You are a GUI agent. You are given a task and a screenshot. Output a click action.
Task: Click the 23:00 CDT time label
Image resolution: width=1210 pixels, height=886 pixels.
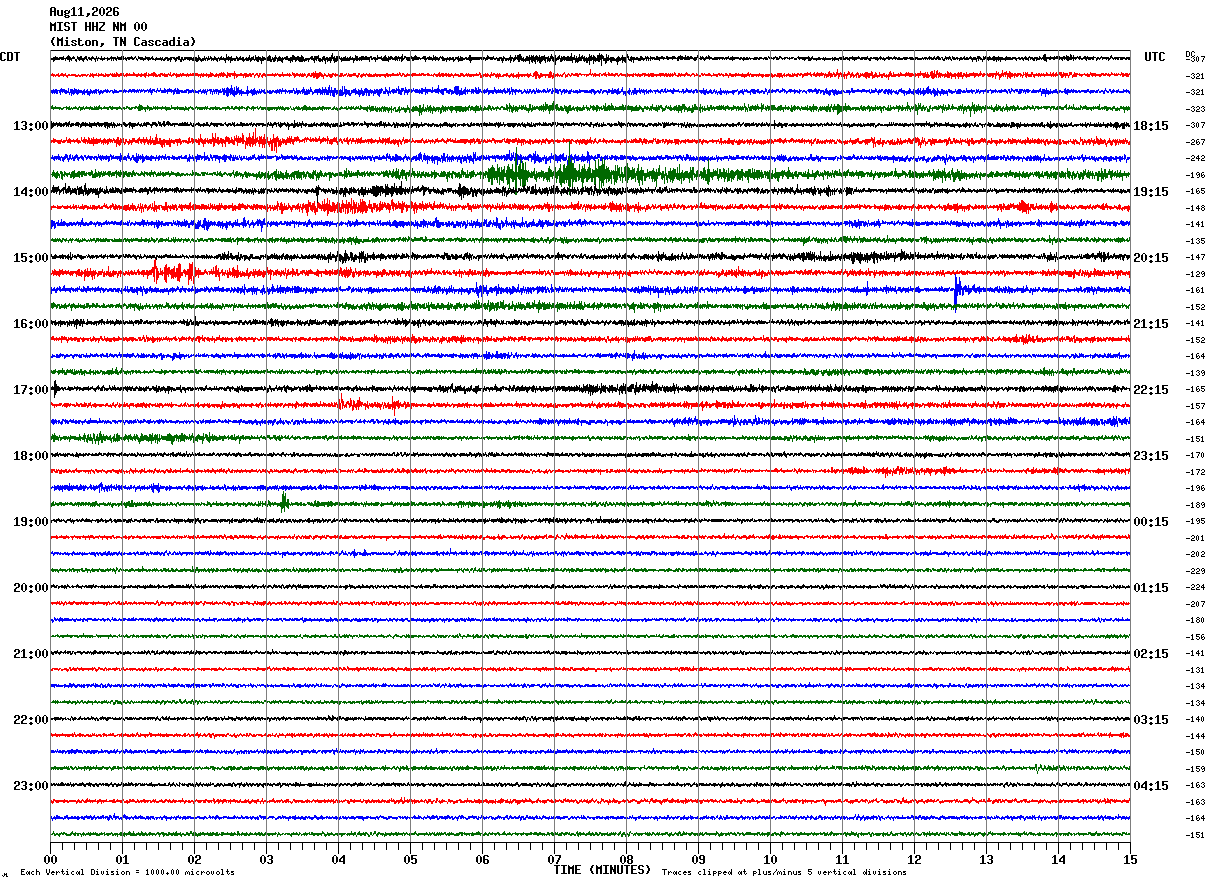[30, 786]
